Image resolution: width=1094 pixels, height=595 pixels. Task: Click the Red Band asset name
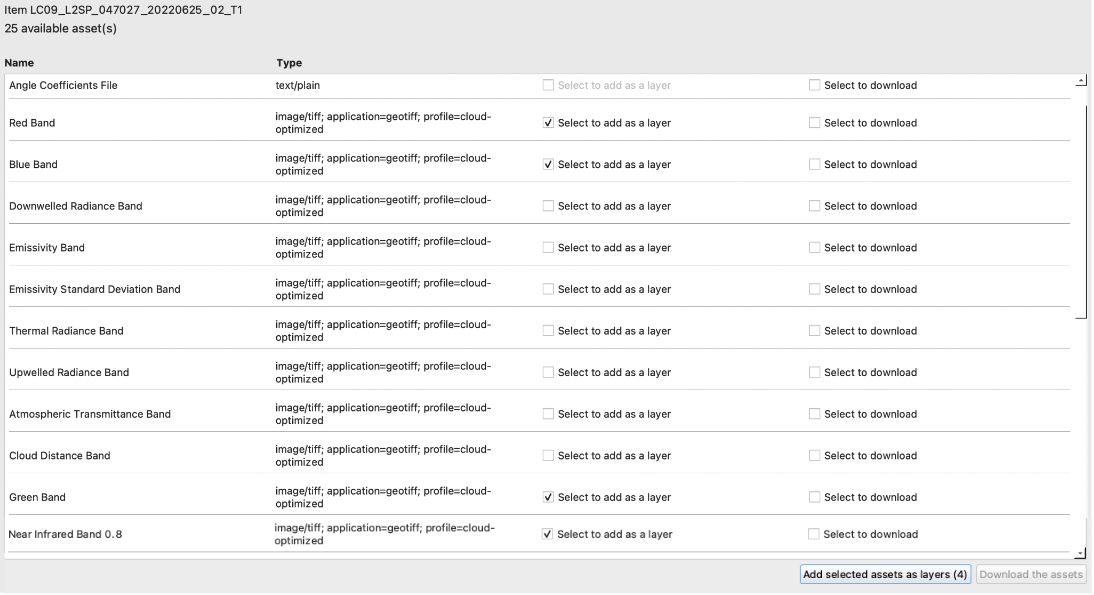coord(32,123)
